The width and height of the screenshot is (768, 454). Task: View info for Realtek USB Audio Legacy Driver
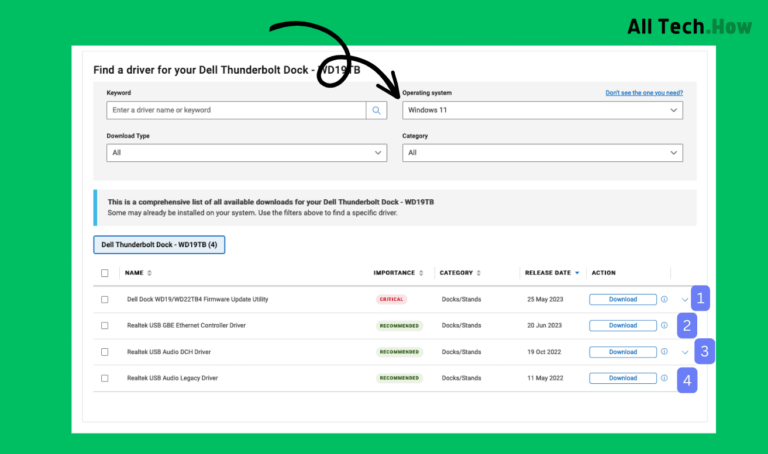click(x=664, y=378)
